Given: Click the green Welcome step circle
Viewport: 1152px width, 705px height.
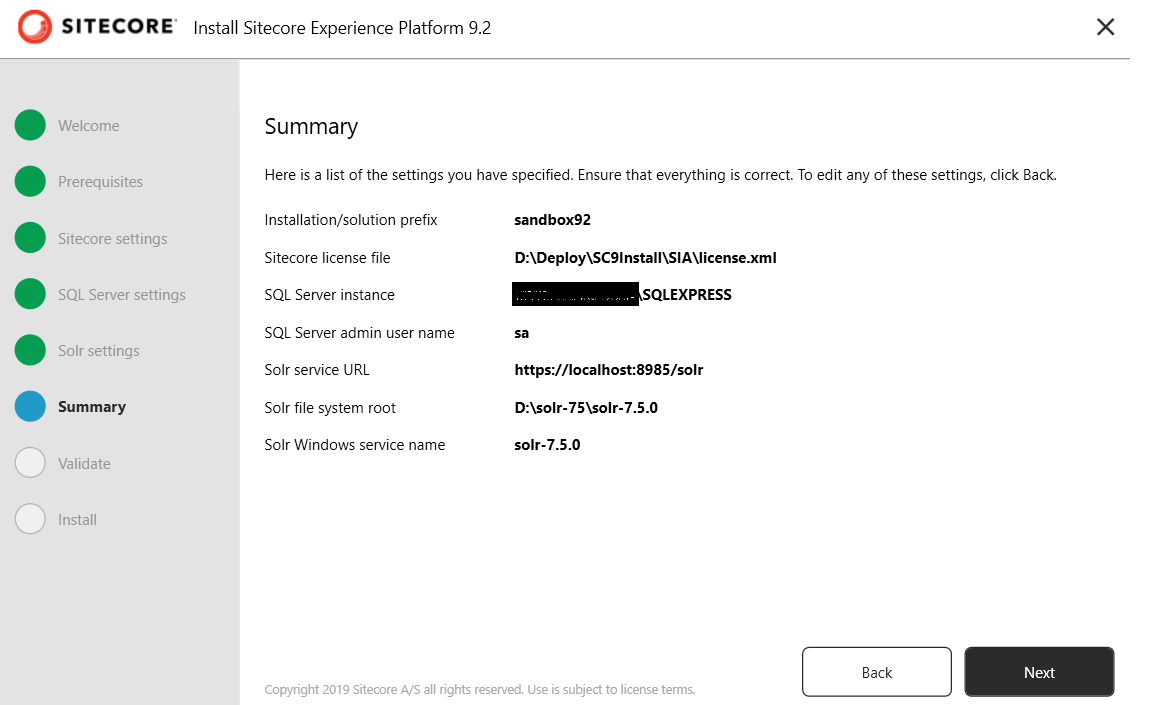Looking at the screenshot, I should [x=30, y=125].
